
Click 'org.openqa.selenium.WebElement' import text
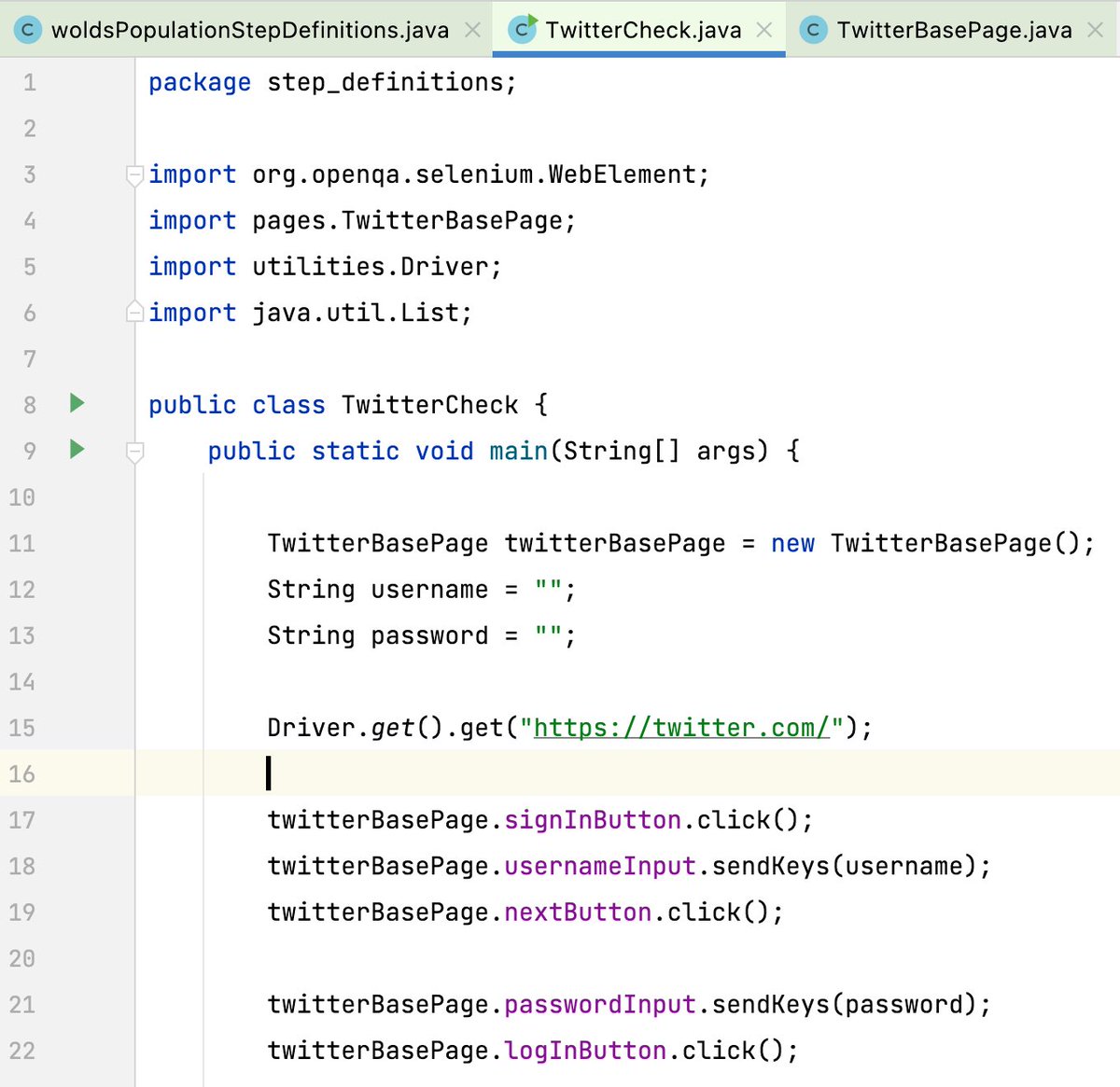[x=473, y=174]
